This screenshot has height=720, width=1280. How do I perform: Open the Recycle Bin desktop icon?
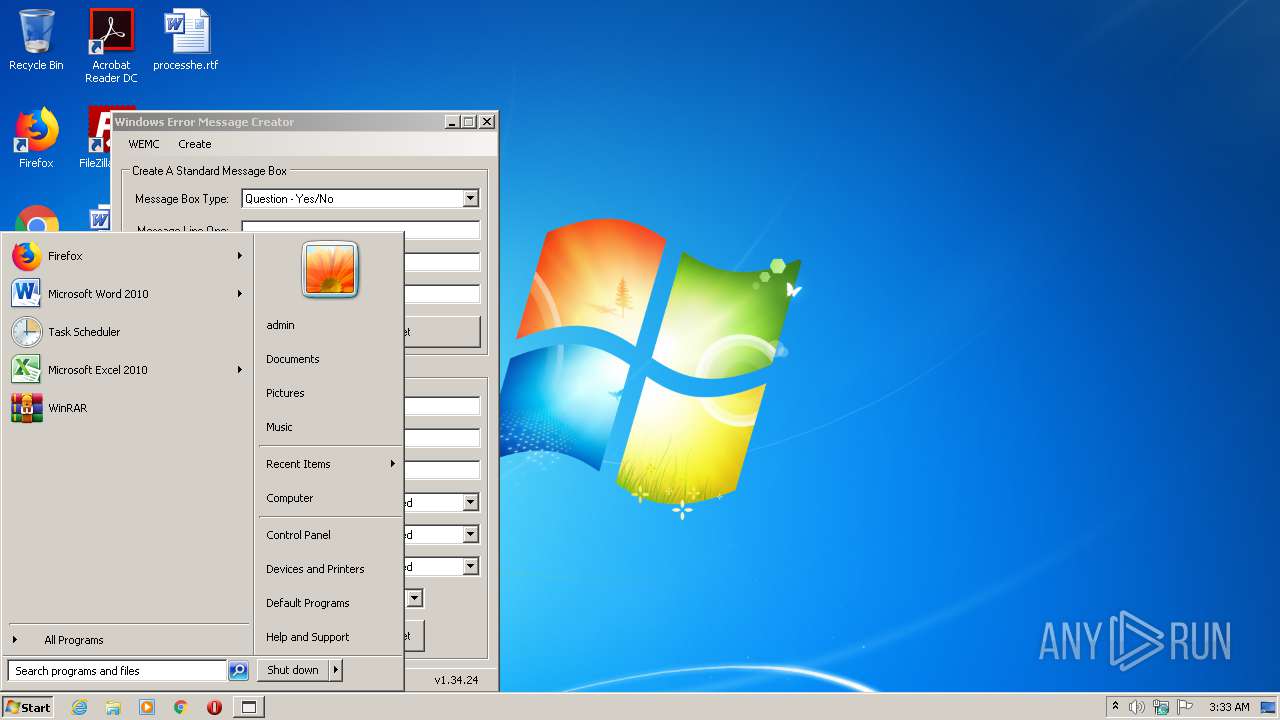[36, 40]
